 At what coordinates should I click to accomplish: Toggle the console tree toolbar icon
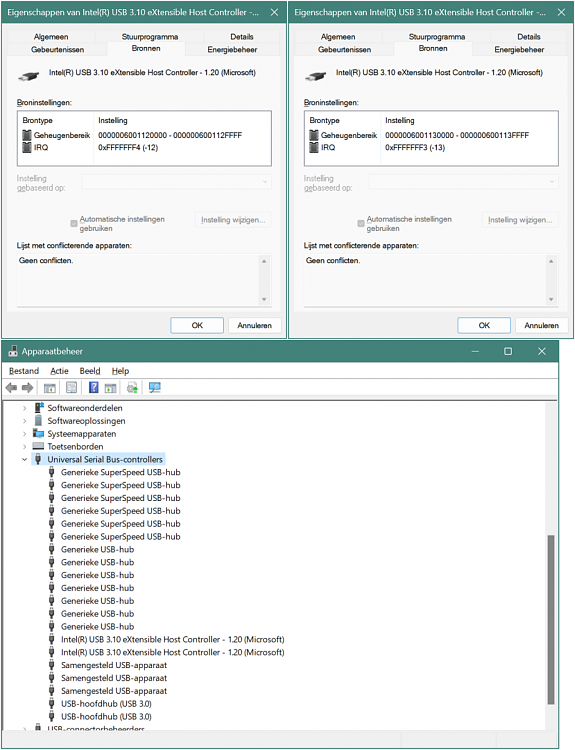[x=50, y=388]
